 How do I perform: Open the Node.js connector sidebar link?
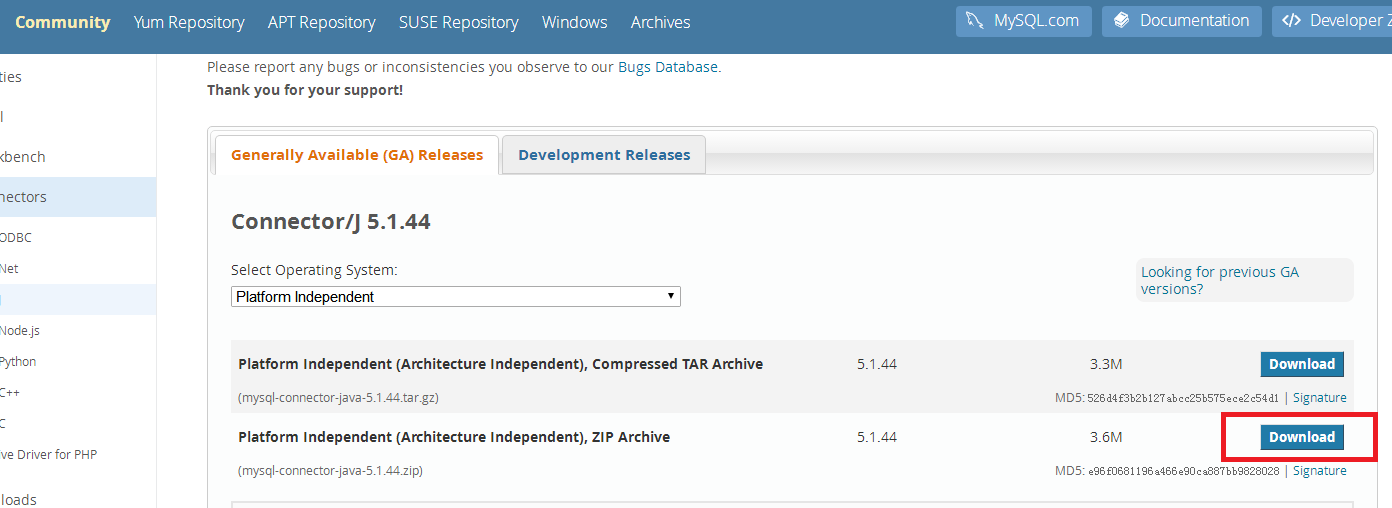point(20,331)
